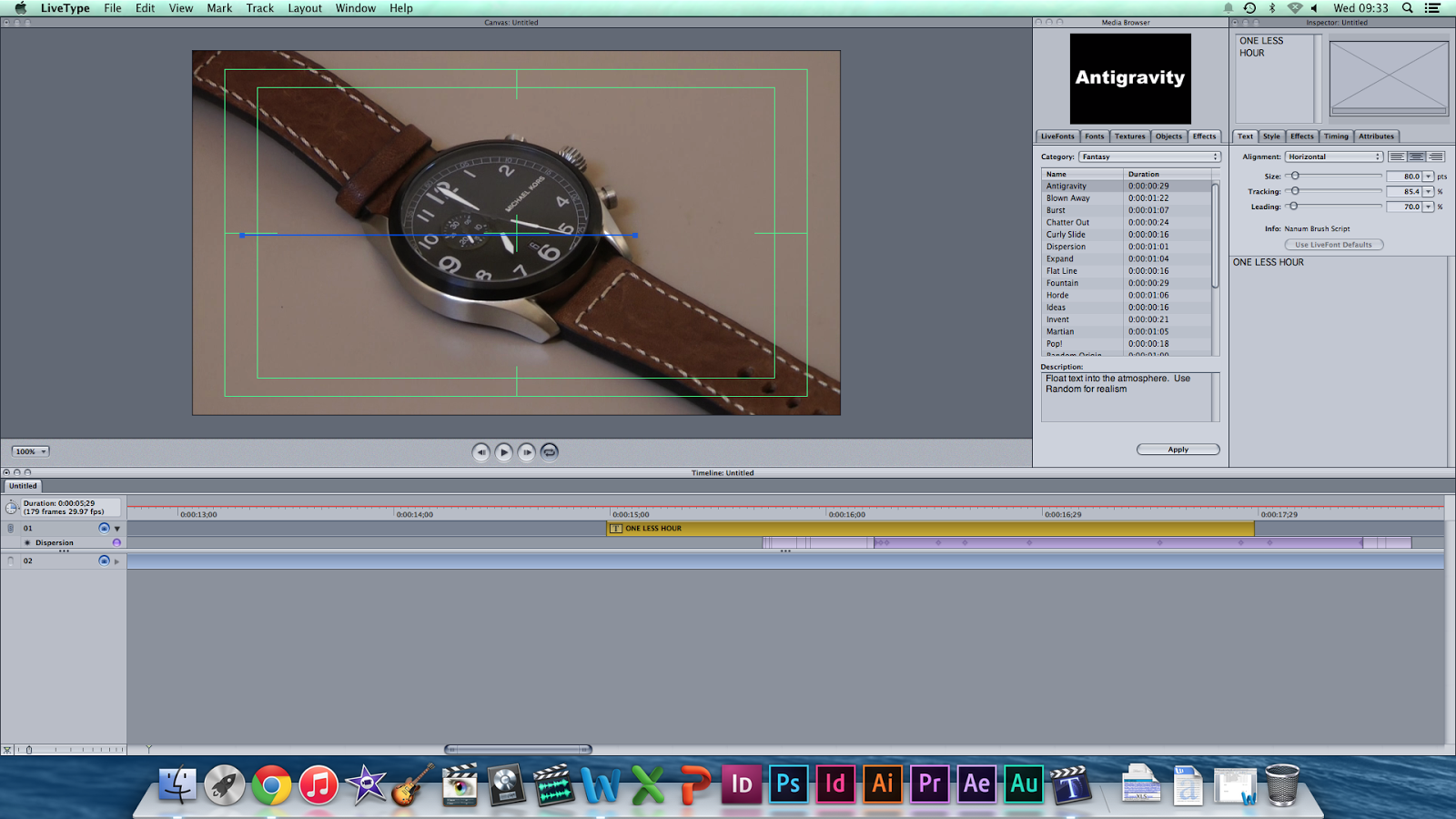
Task: Open the Attributes tab in Inspector
Action: click(1376, 136)
